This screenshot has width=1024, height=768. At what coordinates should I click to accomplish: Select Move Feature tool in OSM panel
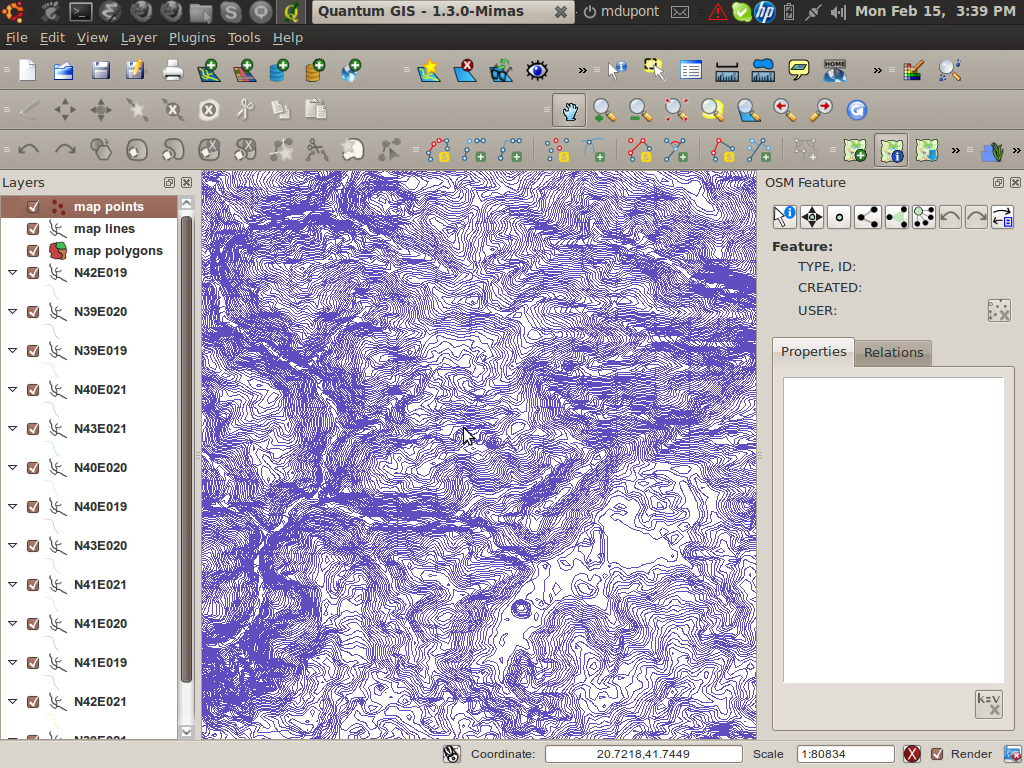812,217
